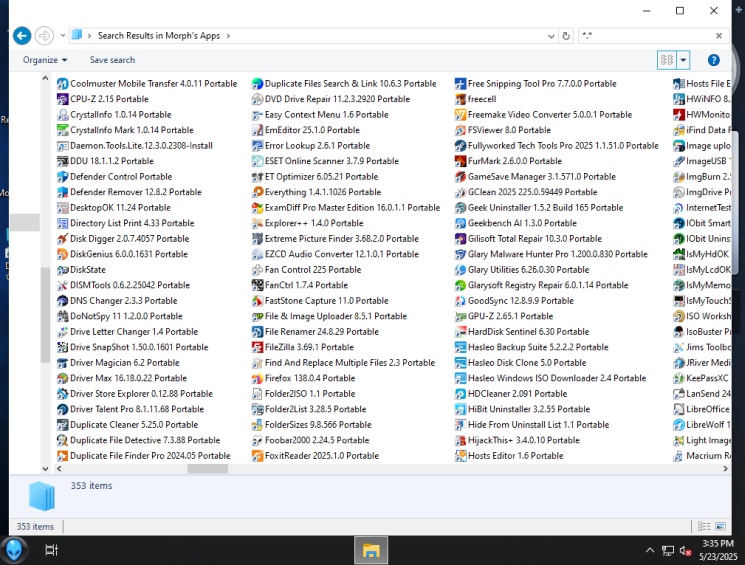This screenshot has height=565, width=745.
Task: Go back using the Back arrow
Action: point(22,36)
